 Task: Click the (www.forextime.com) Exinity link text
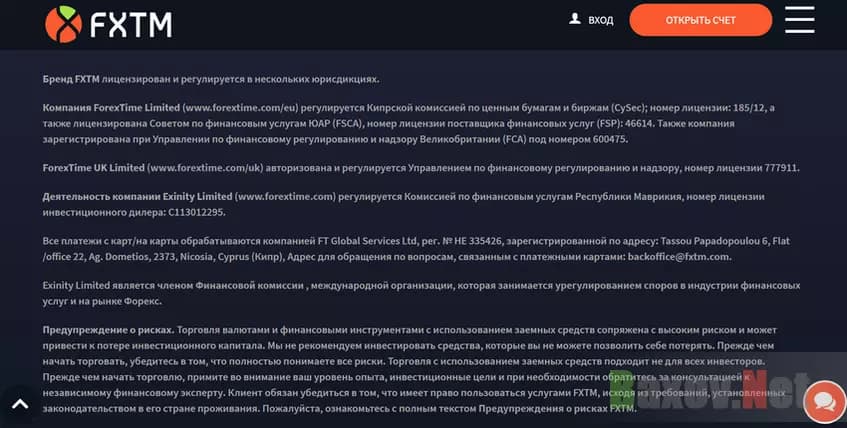pos(285,197)
